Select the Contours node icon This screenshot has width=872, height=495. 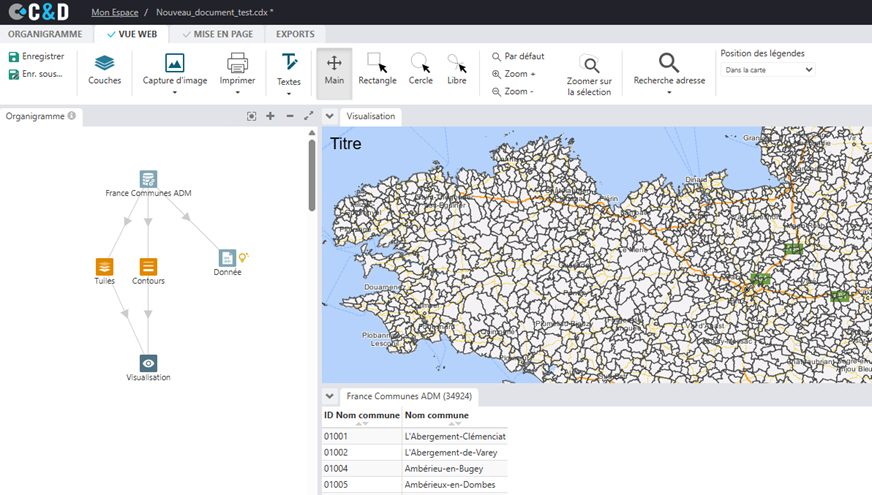click(x=148, y=266)
